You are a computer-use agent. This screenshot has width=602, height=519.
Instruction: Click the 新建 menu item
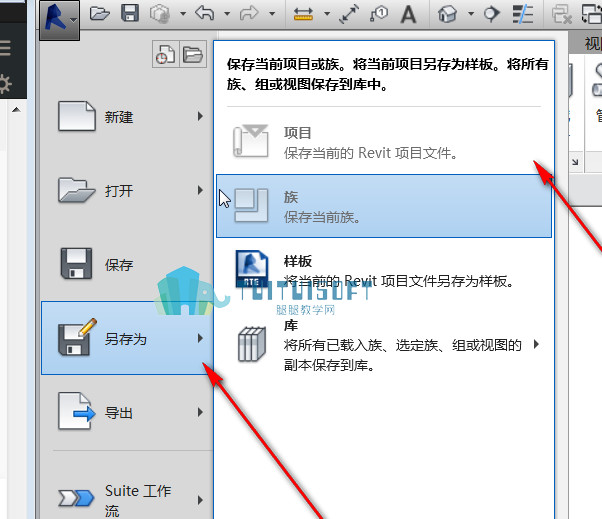tap(127, 116)
